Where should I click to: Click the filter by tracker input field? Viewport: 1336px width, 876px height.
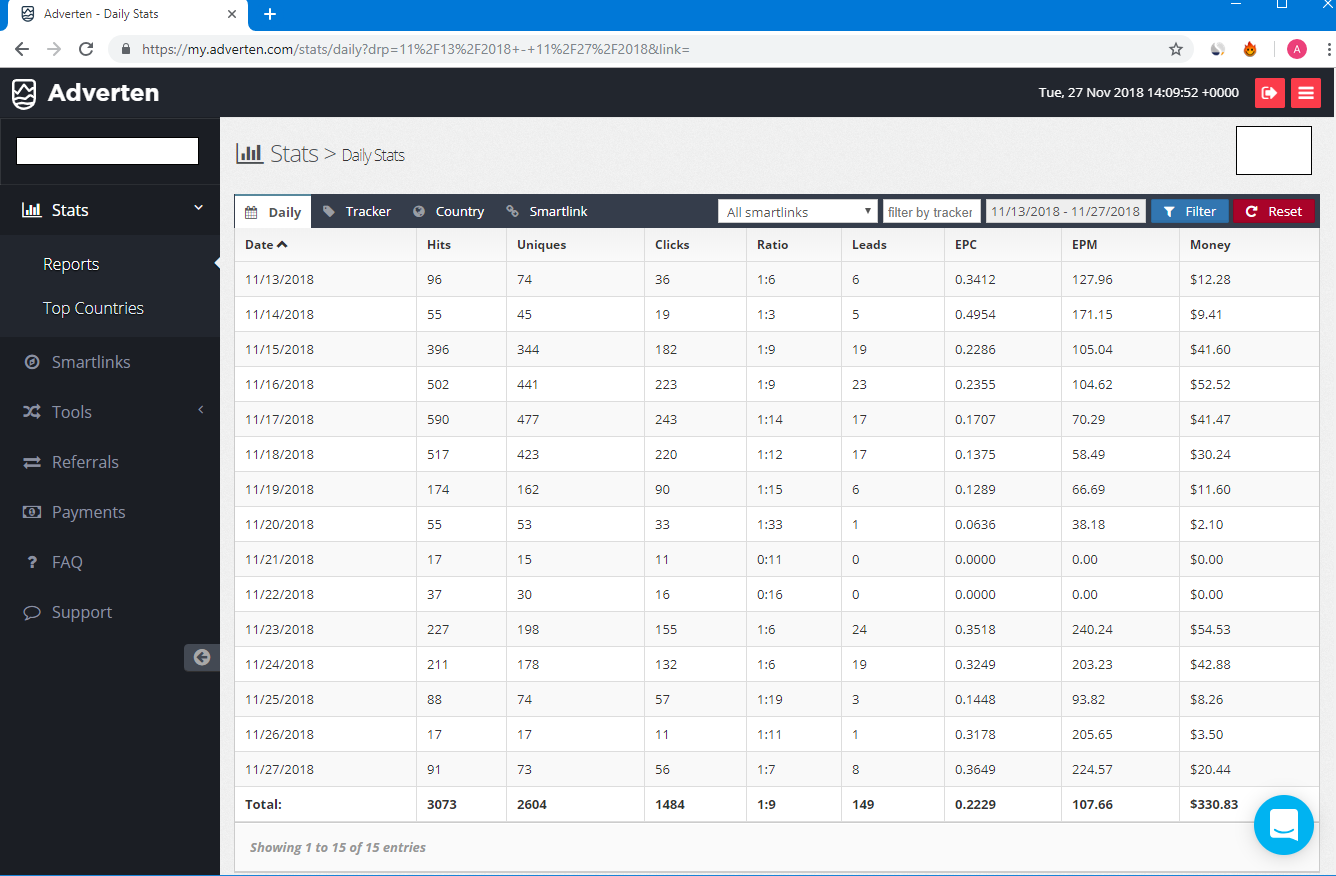point(930,212)
